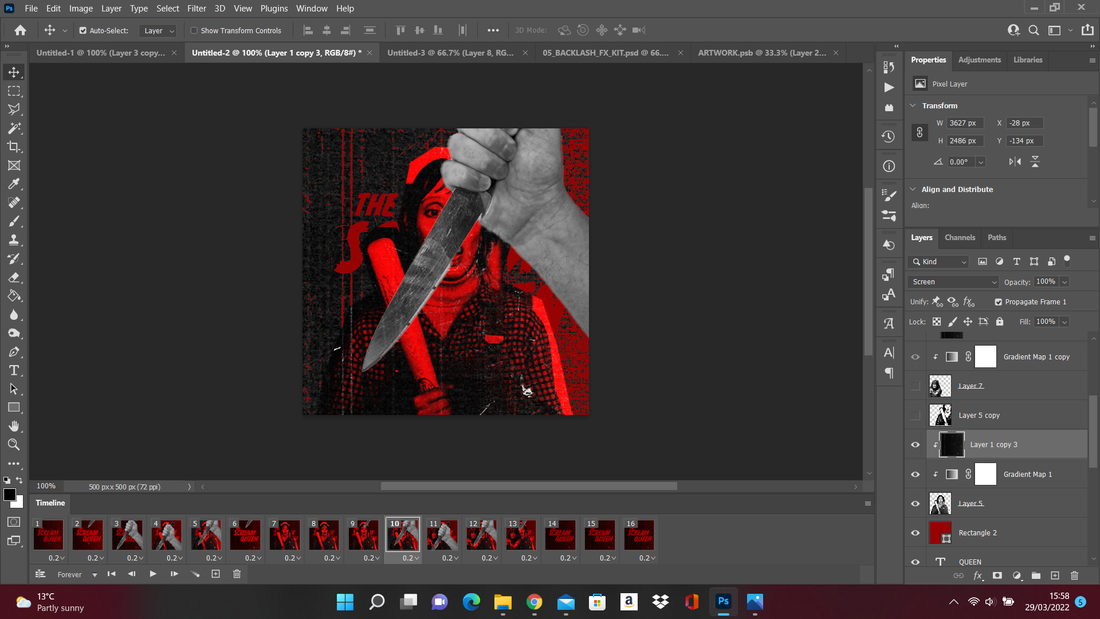Duplicate the selected frame
The image size is (1100, 619).
coord(216,574)
